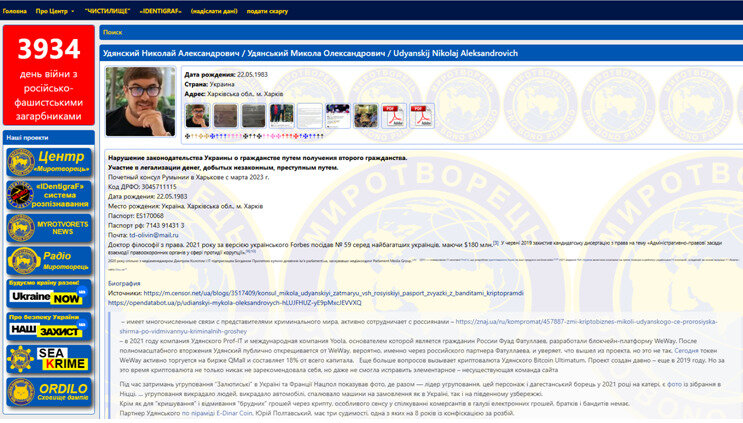The height and width of the screenshot is (423, 743).
Task: Open the third gallery thumbnail
Action: 254,116
